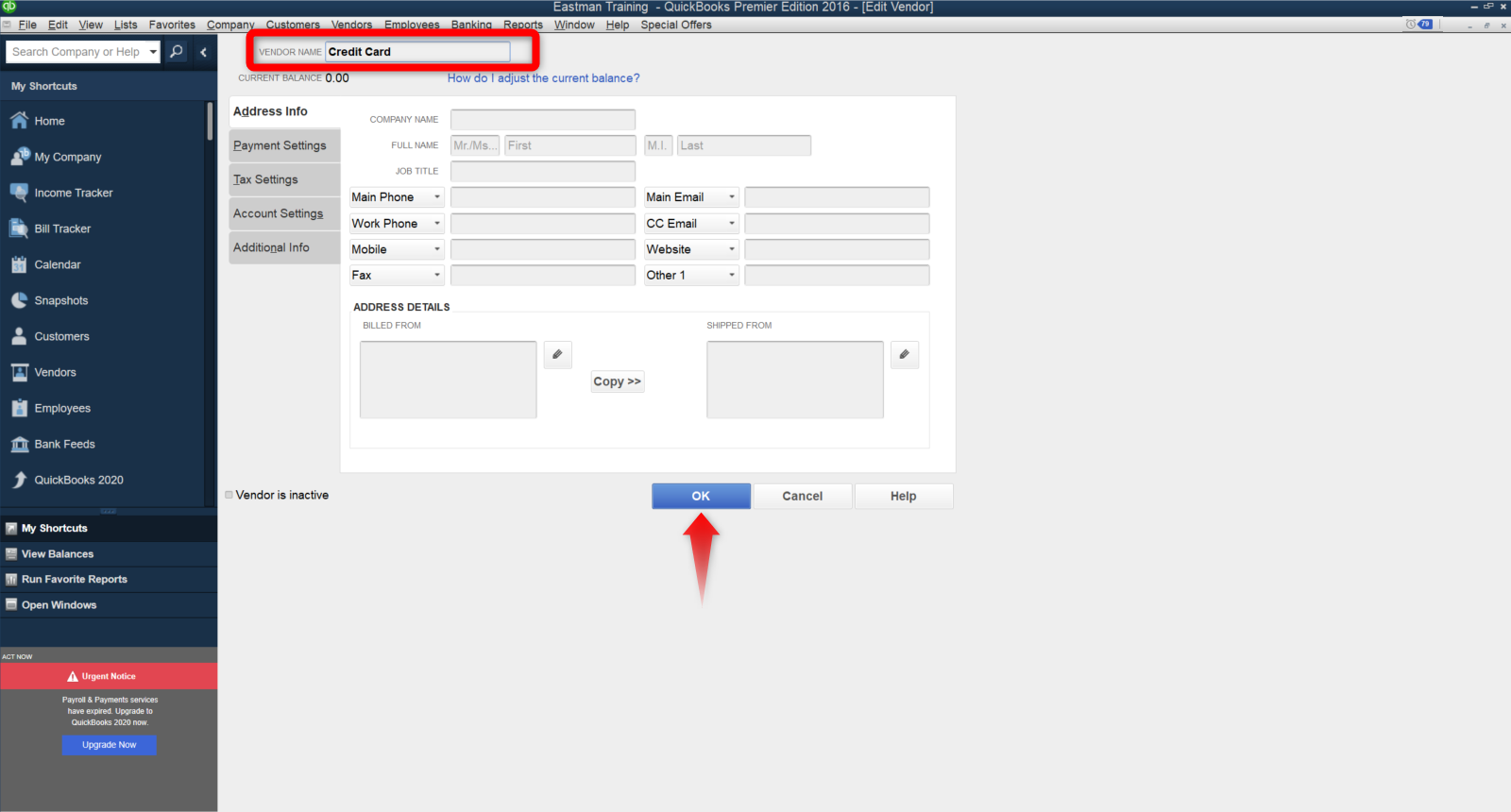1511x812 pixels.
Task: Click the Copy >> address button
Action: click(x=618, y=381)
